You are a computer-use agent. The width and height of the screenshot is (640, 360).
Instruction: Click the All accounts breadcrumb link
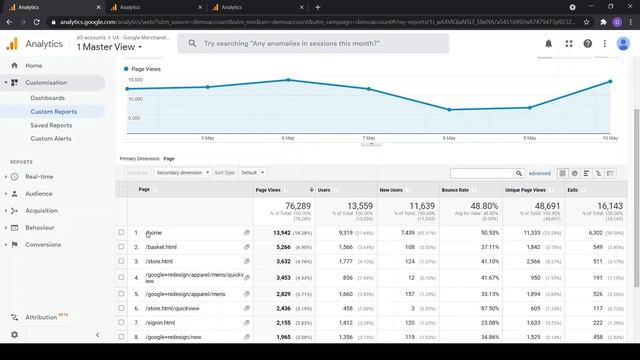[x=91, y=38]
